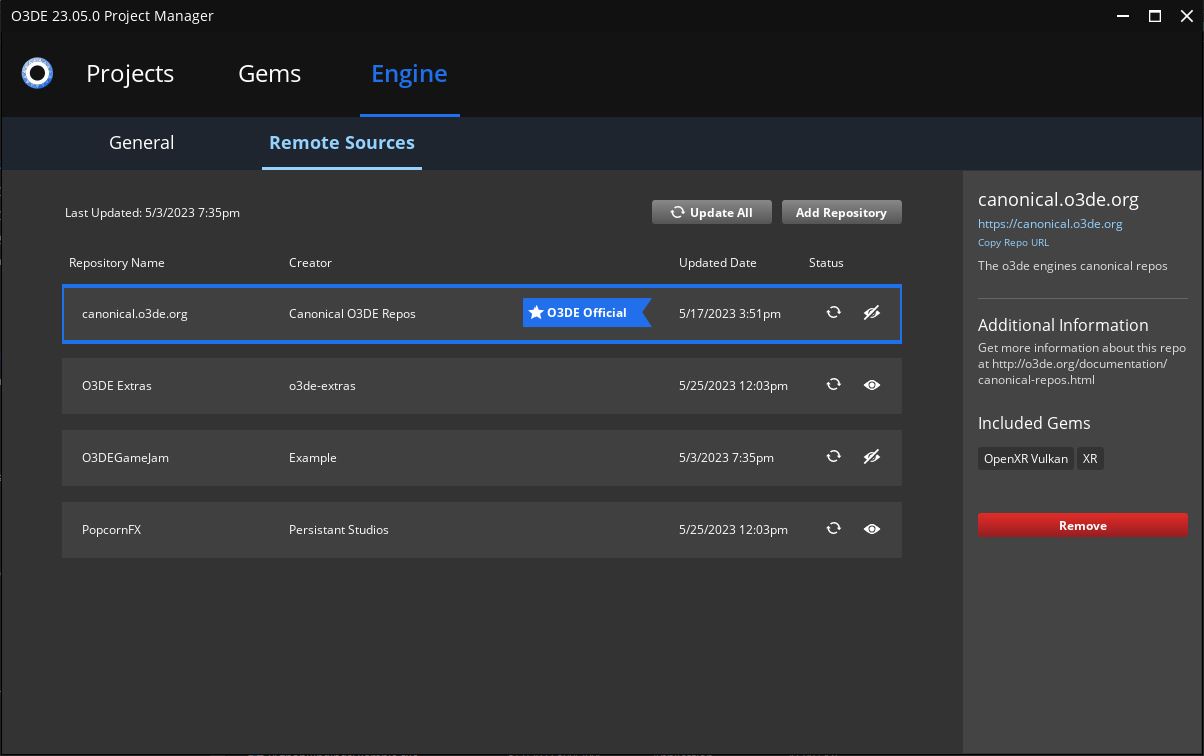Click the Copy Repo URL link

[1013, 242]
